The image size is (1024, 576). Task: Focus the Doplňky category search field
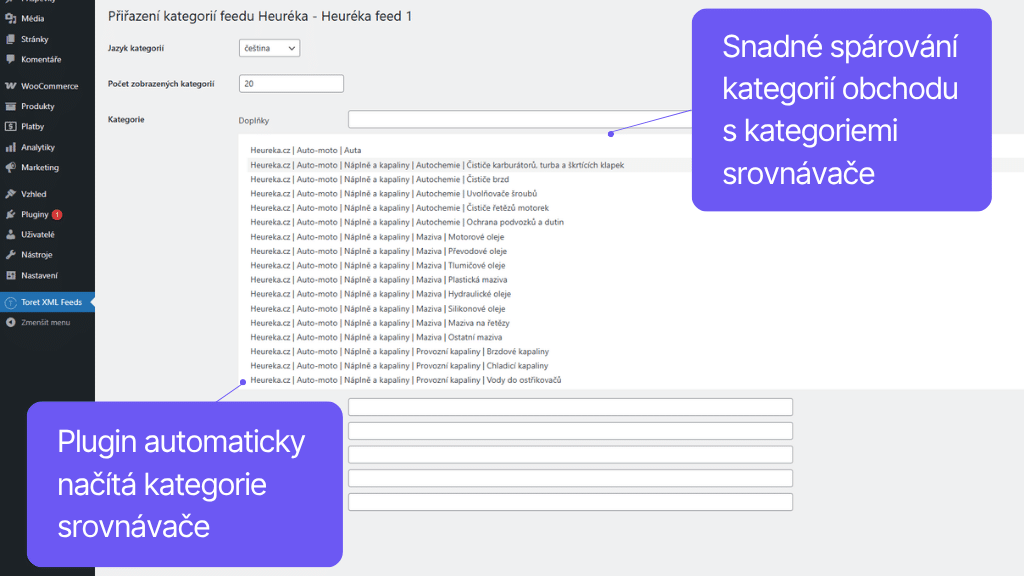(520, 120)
